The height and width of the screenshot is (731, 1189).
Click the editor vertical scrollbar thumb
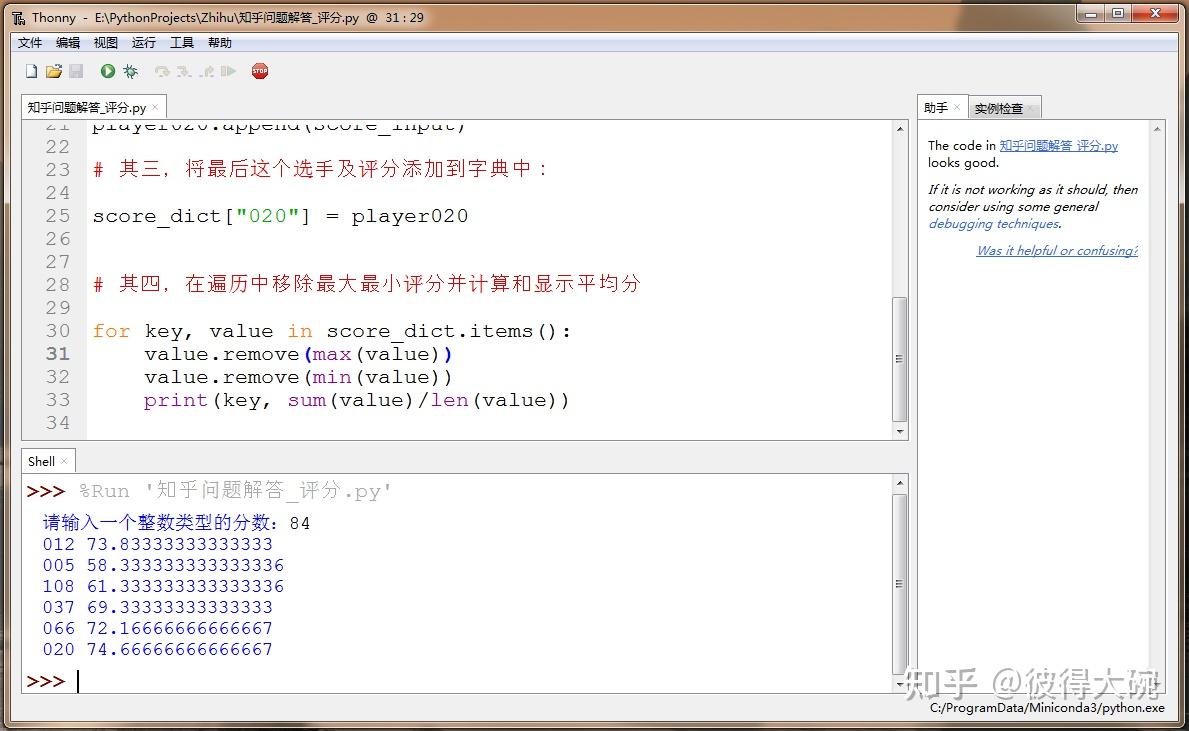(900, 359)
